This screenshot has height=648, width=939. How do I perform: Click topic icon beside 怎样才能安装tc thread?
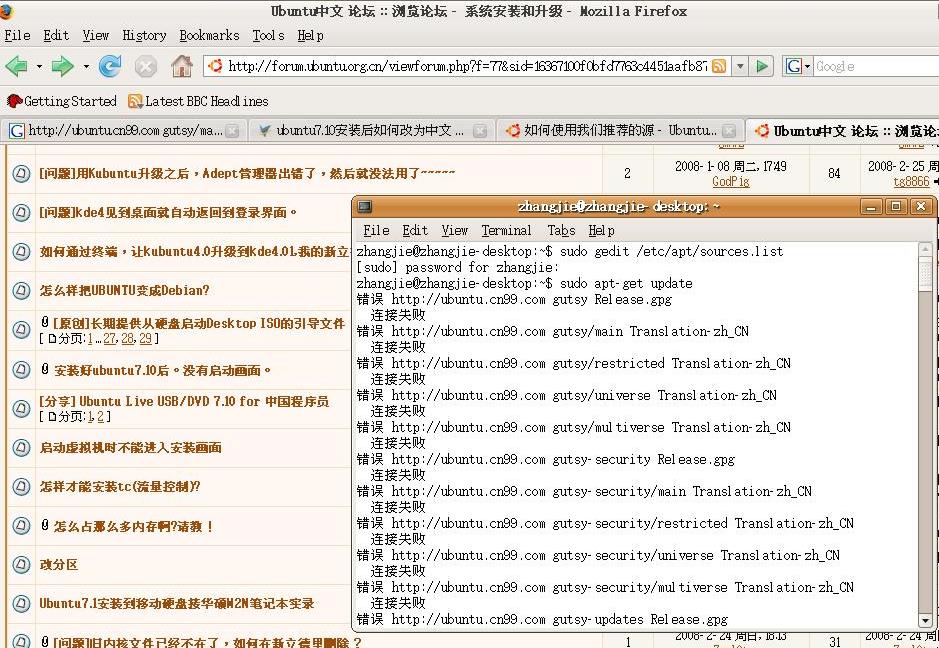click(x=21, y=486)
